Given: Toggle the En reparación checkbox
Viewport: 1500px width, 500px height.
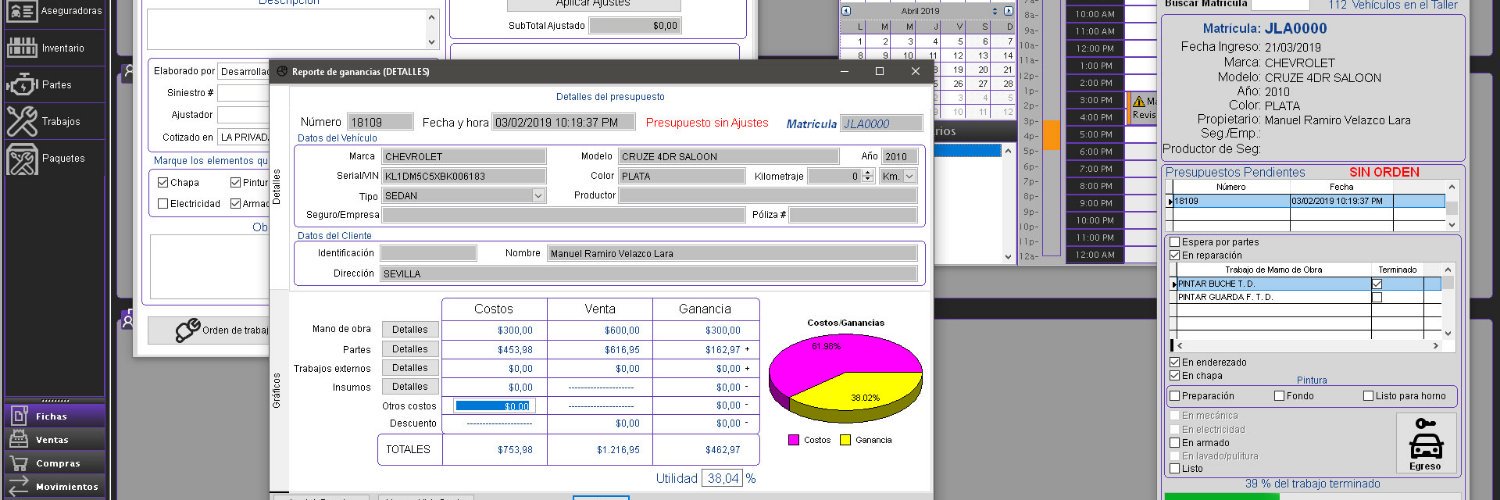Looking at the screenshot, I should click(1175, 255).
